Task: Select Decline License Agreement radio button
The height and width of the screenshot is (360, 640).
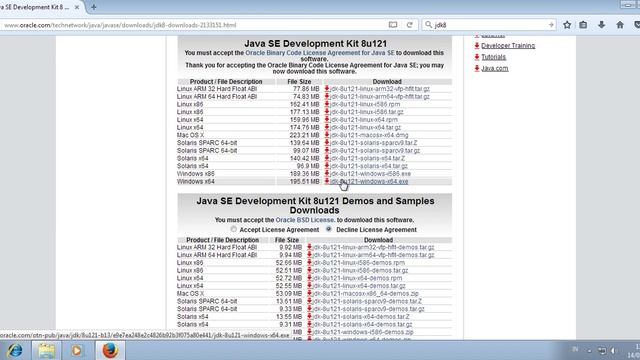Action: [329, 229]
